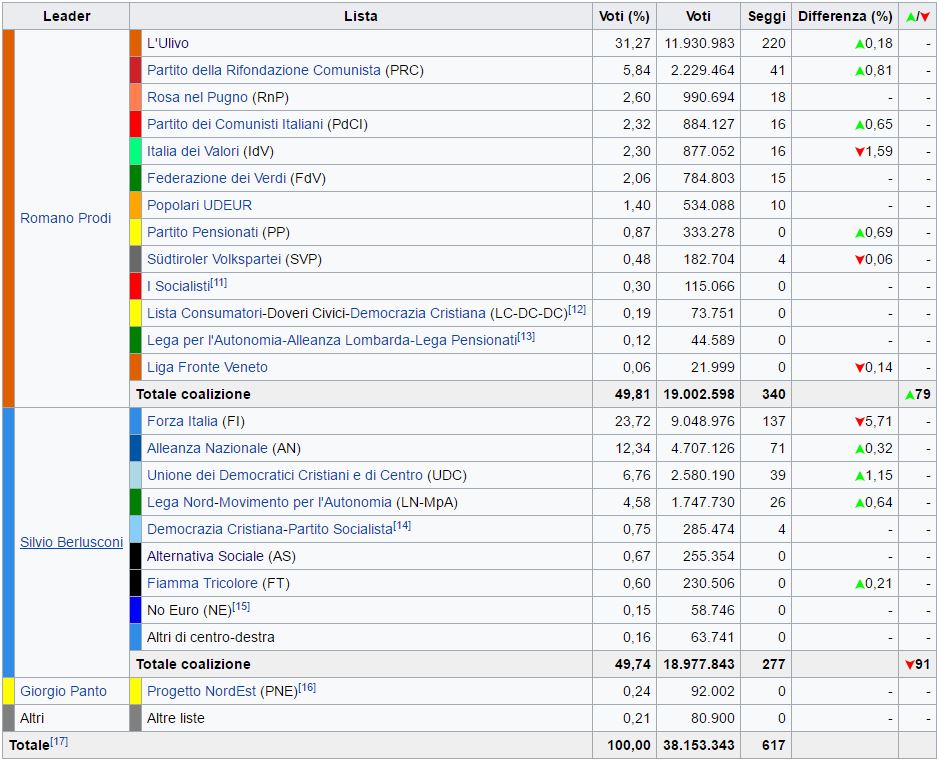Click the red down arrow in Liga Fronte Veneto row

tap(859, 367)
